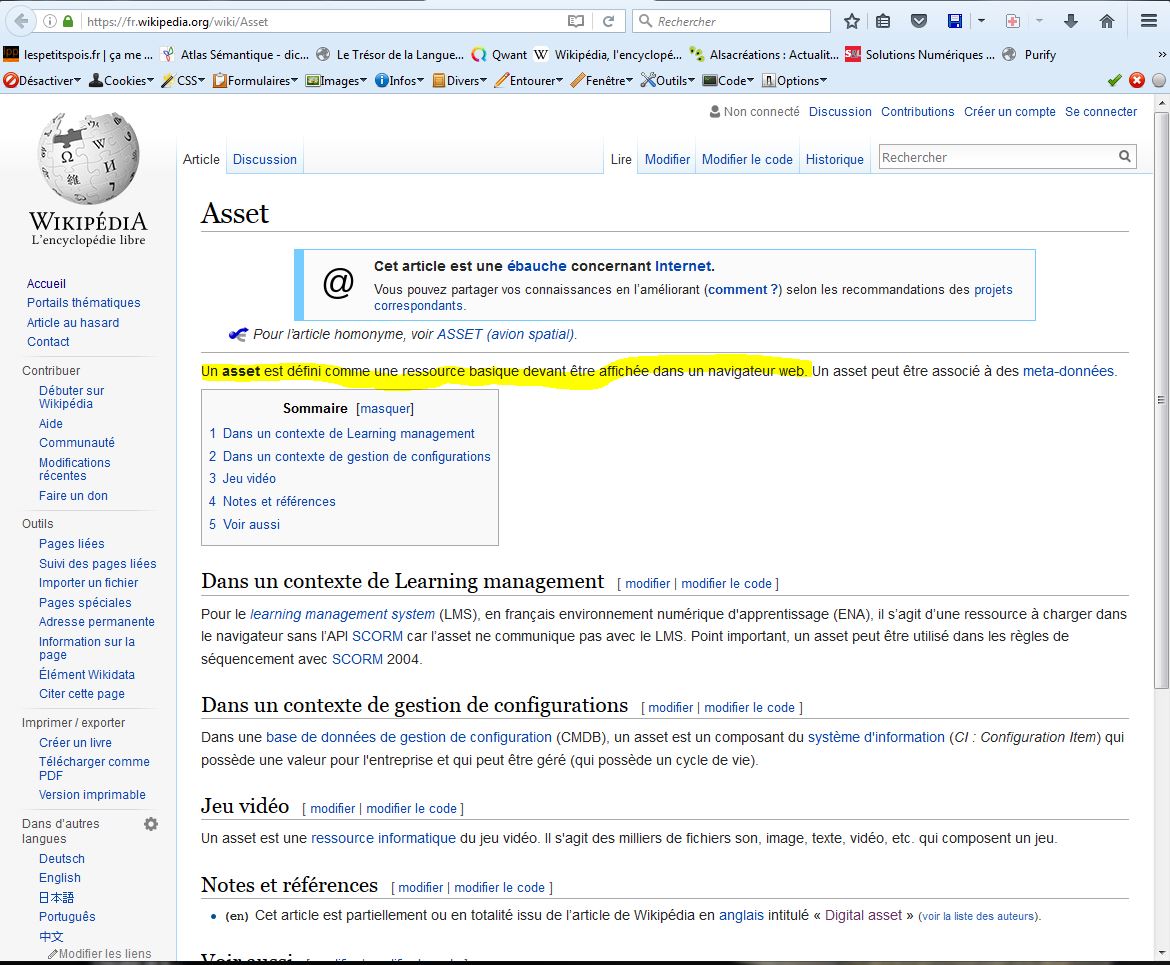This screenshot has height=965, width=1170.
Task: Click the language settings gear icon
Action: click(x=151, y=824)
